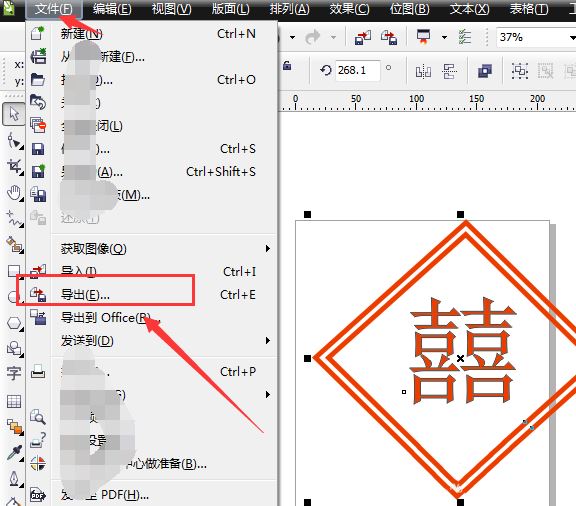Select the Pan hand tool
Image resolution: width=576 pixels, height=506 pixels.
pyautogui.click(x=14, y=193)
